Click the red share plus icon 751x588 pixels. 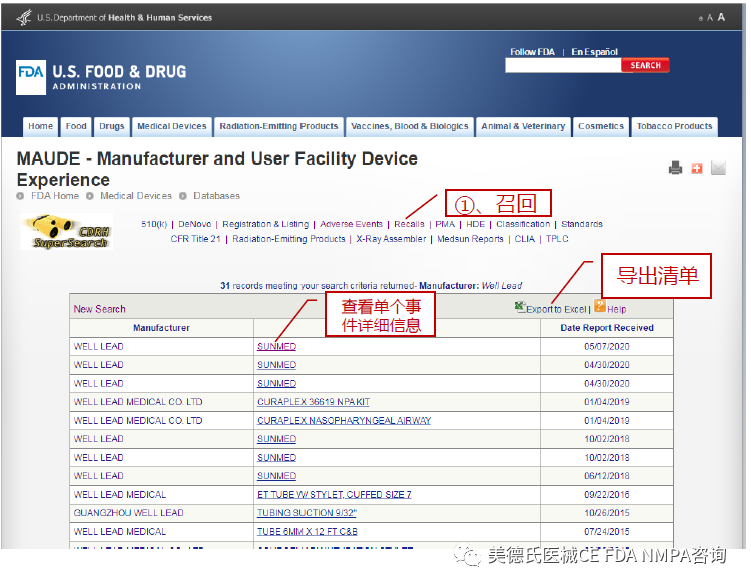tap(697, 168)
